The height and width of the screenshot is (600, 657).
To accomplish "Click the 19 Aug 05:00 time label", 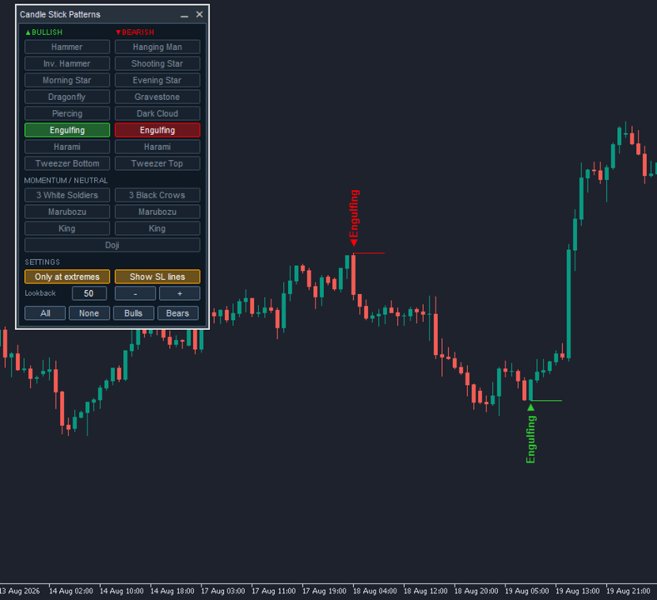I will [x=527, y=591].
